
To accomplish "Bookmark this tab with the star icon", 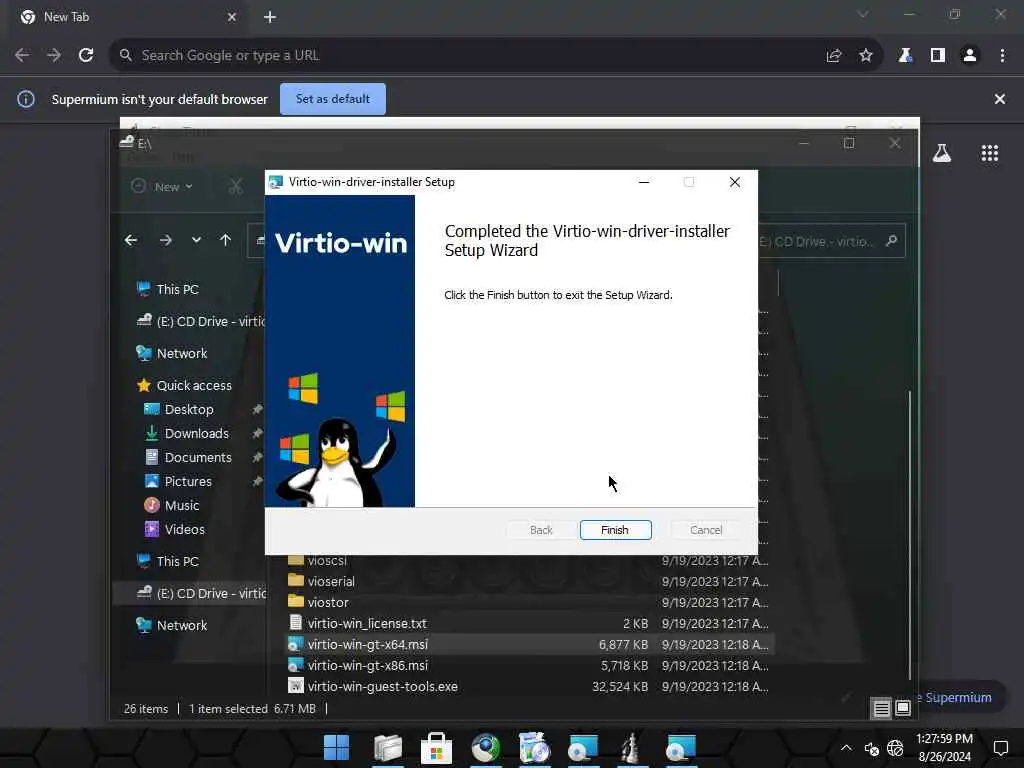I will [865, 56].
